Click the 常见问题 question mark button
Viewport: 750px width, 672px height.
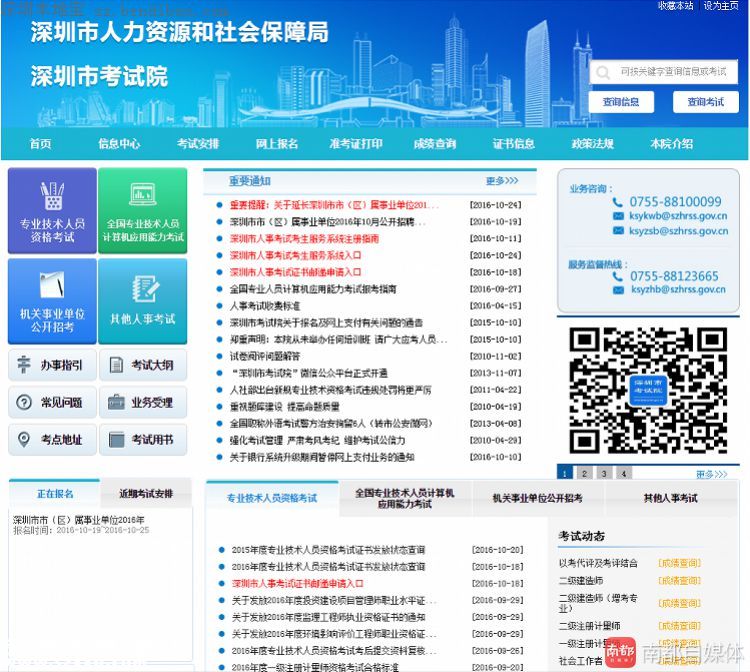coord(52,402)
